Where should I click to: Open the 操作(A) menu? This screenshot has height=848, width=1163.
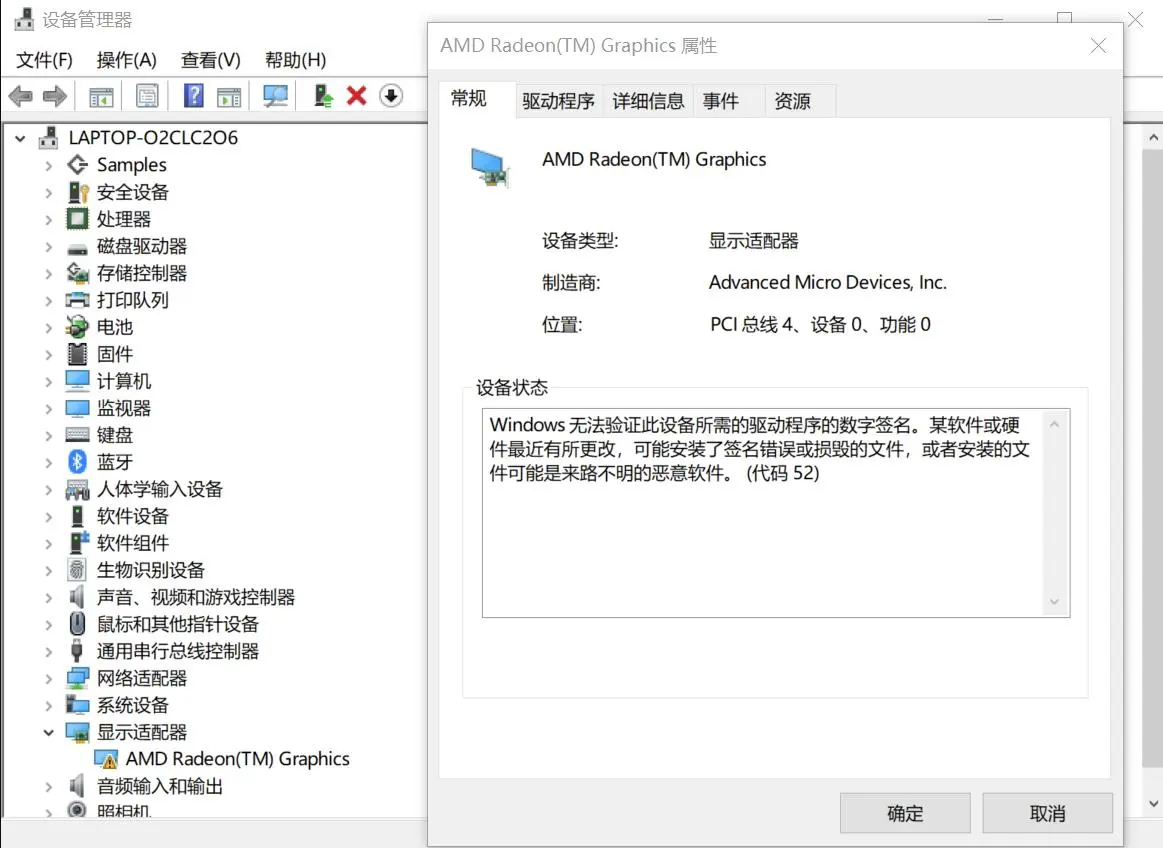point(126,60)
